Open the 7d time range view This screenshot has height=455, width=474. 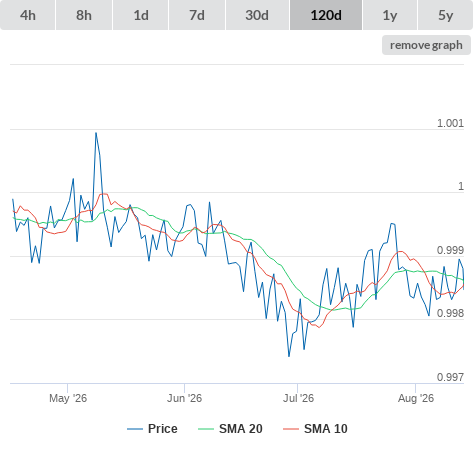tap(197, 15)
